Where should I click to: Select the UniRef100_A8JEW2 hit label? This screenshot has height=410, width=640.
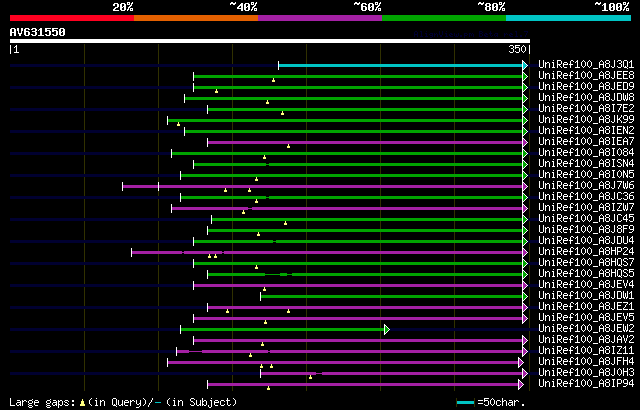click(x=586, y=329)
